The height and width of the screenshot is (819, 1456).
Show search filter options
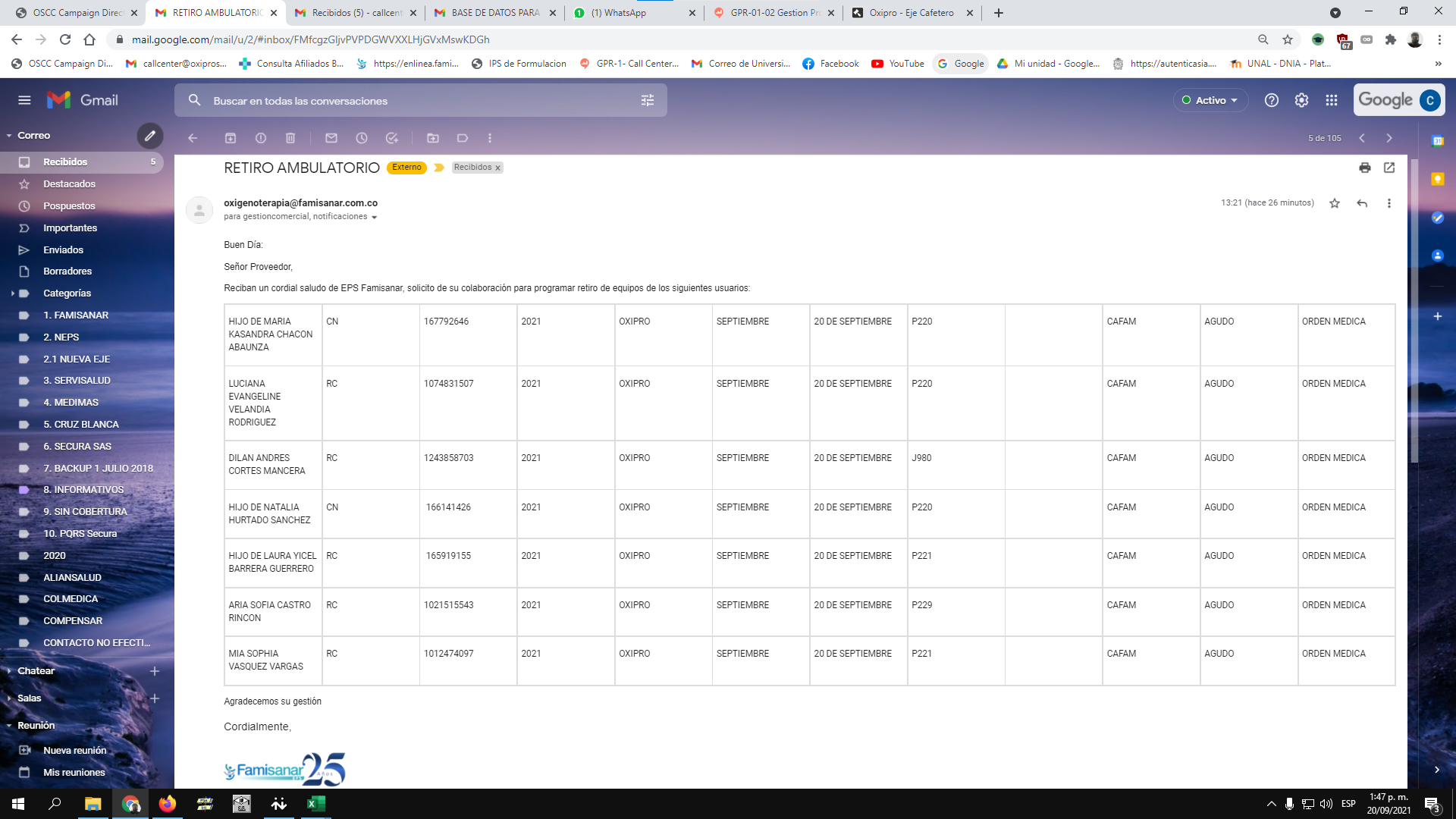point(648,100)
